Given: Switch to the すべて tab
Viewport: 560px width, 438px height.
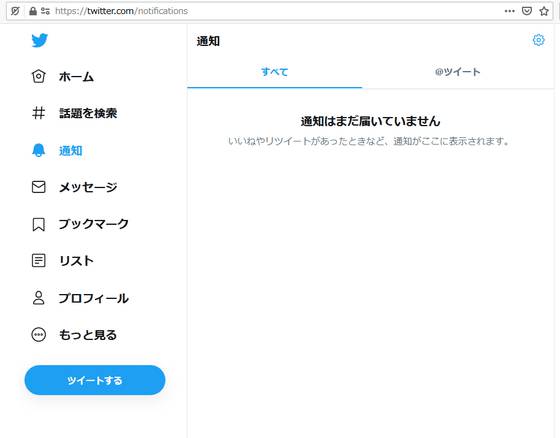Looking at the screenshot, I should 274,72.
